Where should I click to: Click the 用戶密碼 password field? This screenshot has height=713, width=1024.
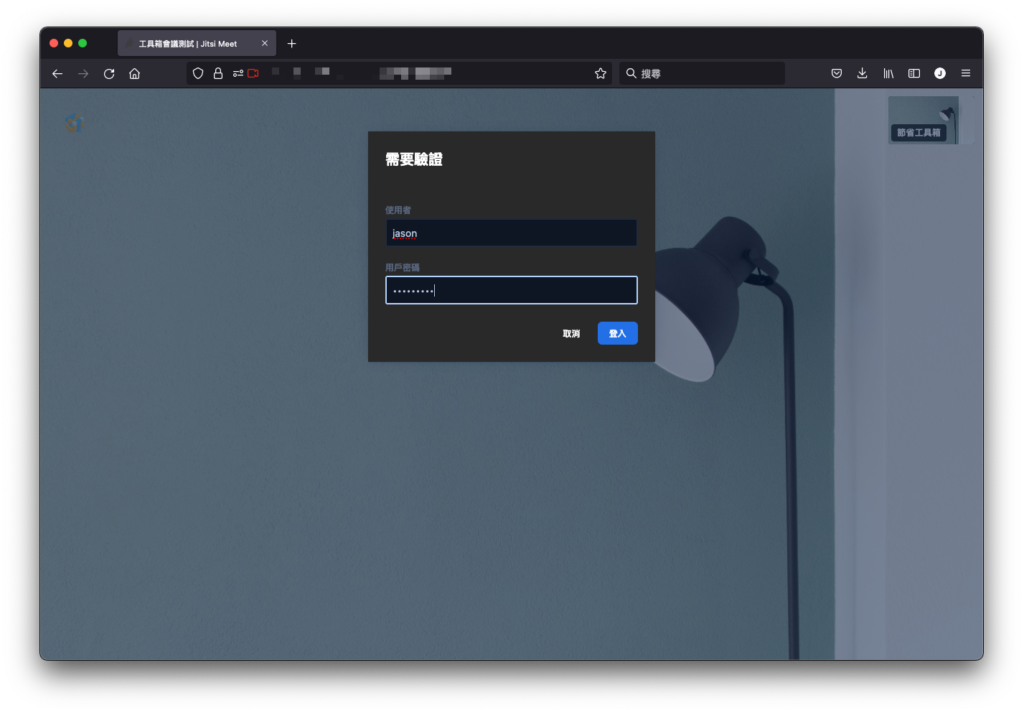(511, 290)
